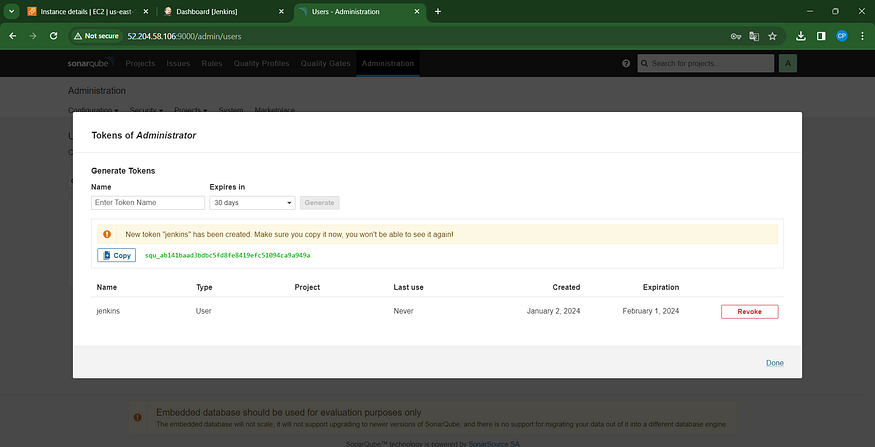The height and width of the screenshot is (447, 875).
Task: Click the generated squ_ token string
Action: coord(227,255)
